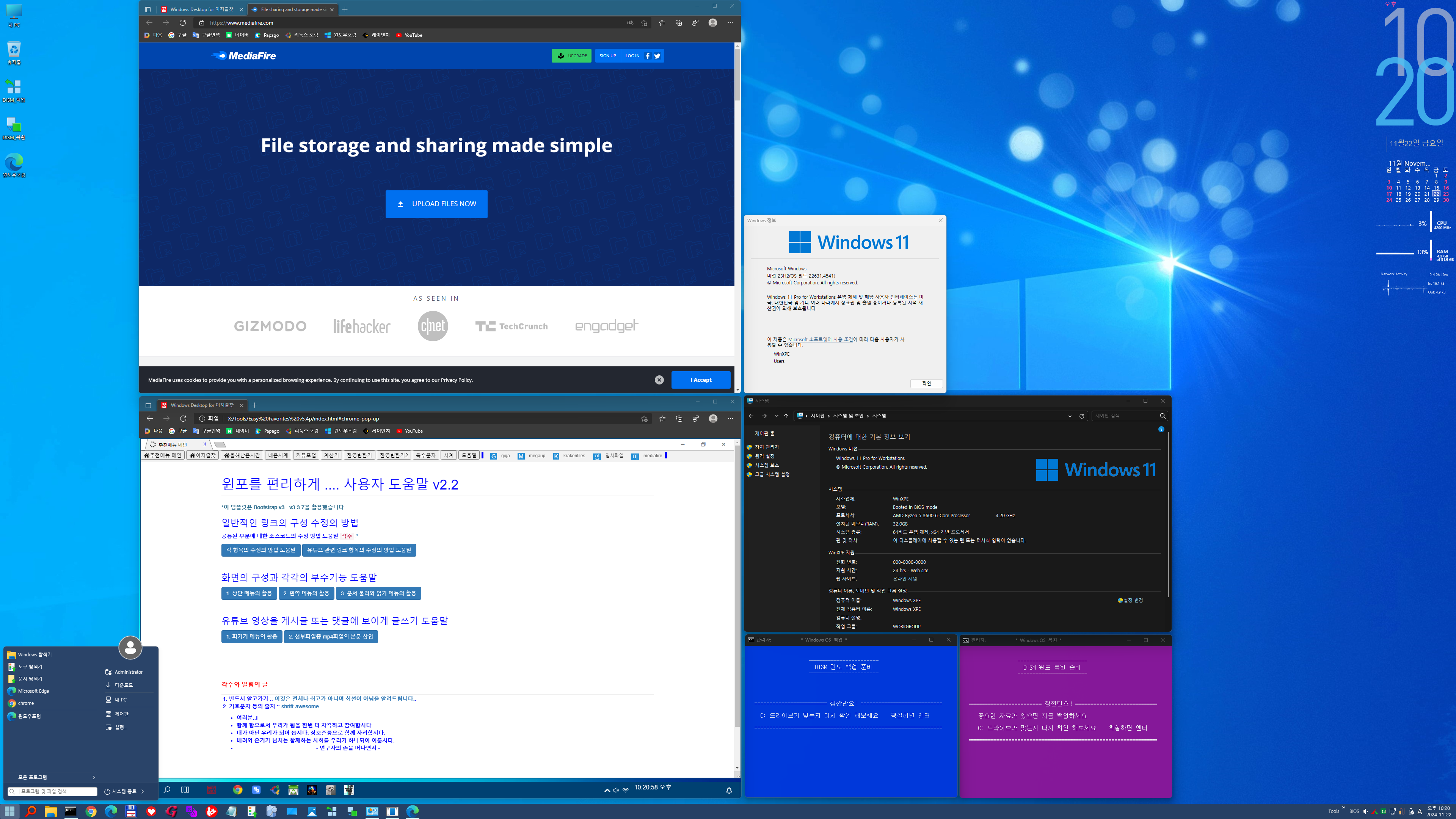Open the address bar dropdown in the System window

tap(1070, 416)
